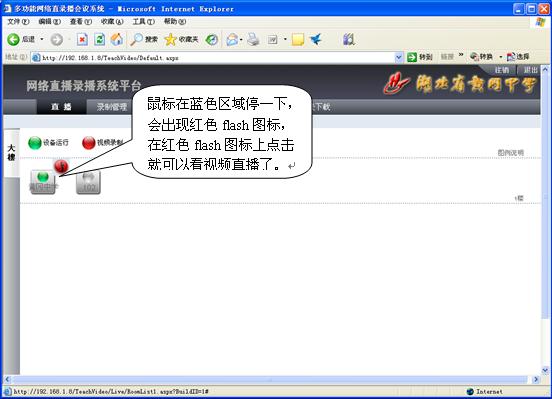Open the Back button history dropdown
This screenshot has width=552, height=399.
pyautogui.click(x=42, y=39)
